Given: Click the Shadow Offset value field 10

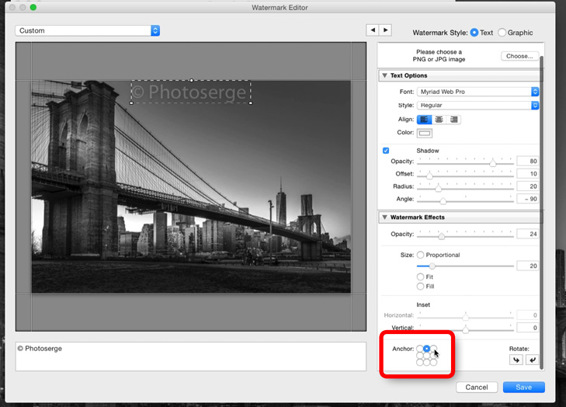Looking at the screenshot, I should (528, 174).
